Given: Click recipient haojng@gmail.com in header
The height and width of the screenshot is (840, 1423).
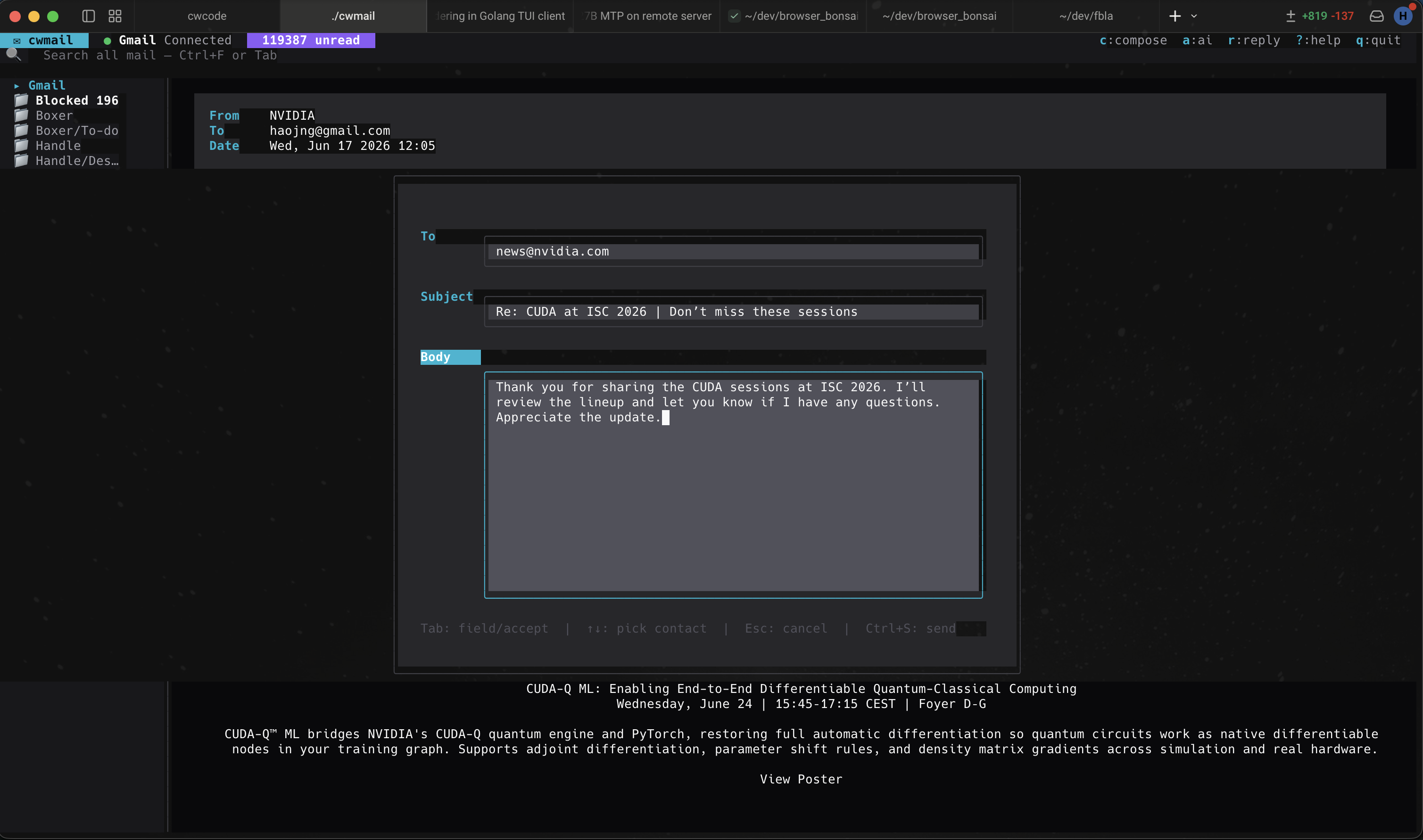Looking at the screenshot, I should coord(330,131).
